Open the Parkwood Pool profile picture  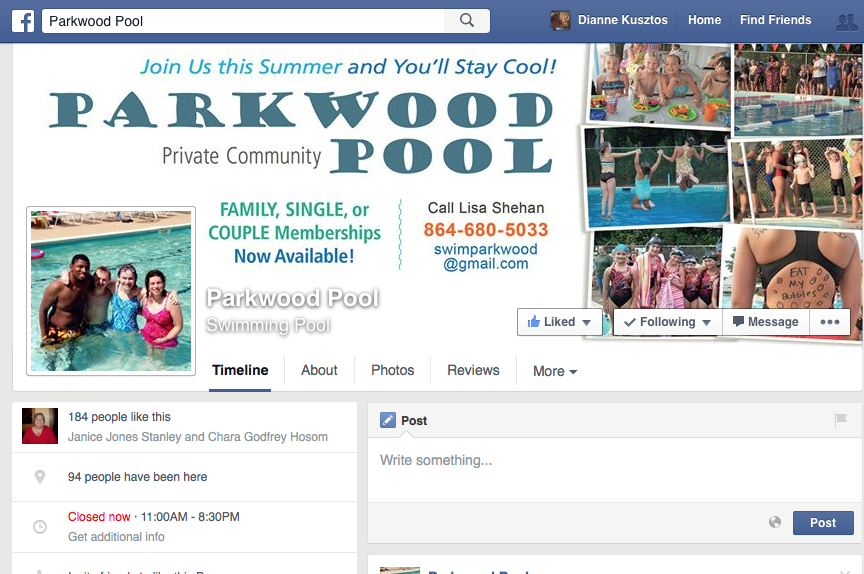pyautogui.click(x=111, y=291)
